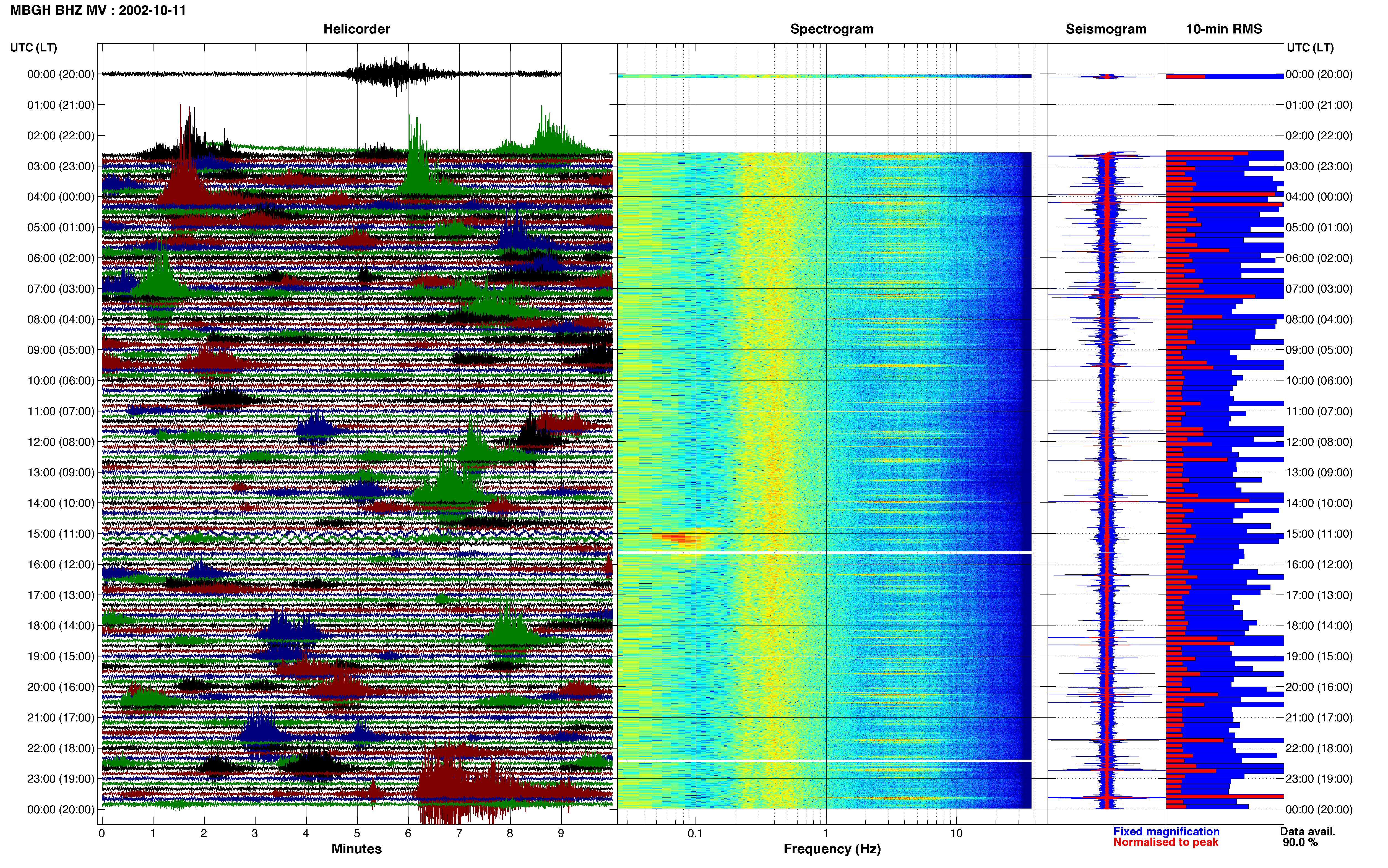Click the right 'UTC (LT)' axis label
1388x868 pixels.
pos(1310,48)
